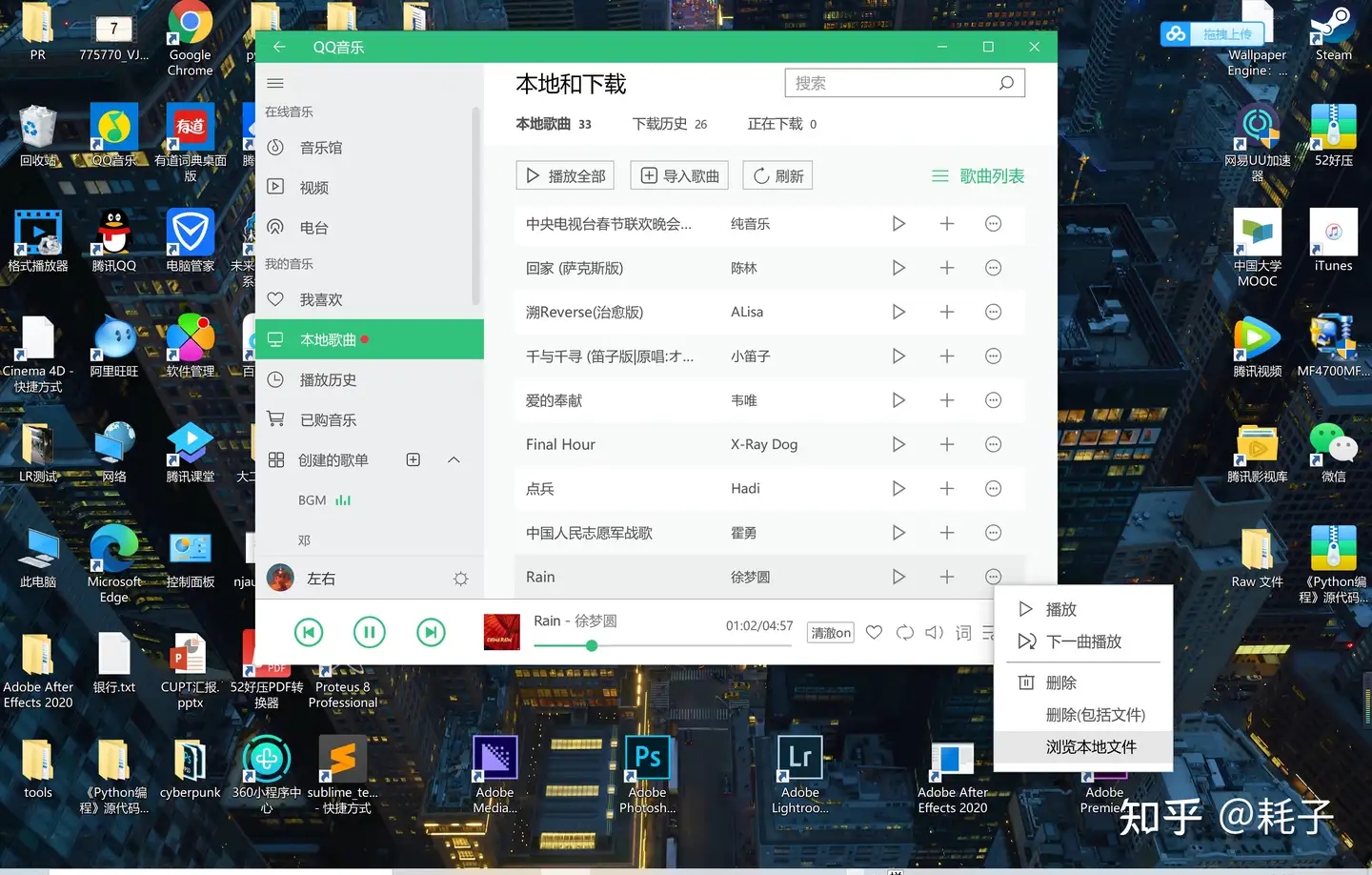Open the settings gear beside 左右
Screen dimensions: 1372x875
(x=461, y=579)
